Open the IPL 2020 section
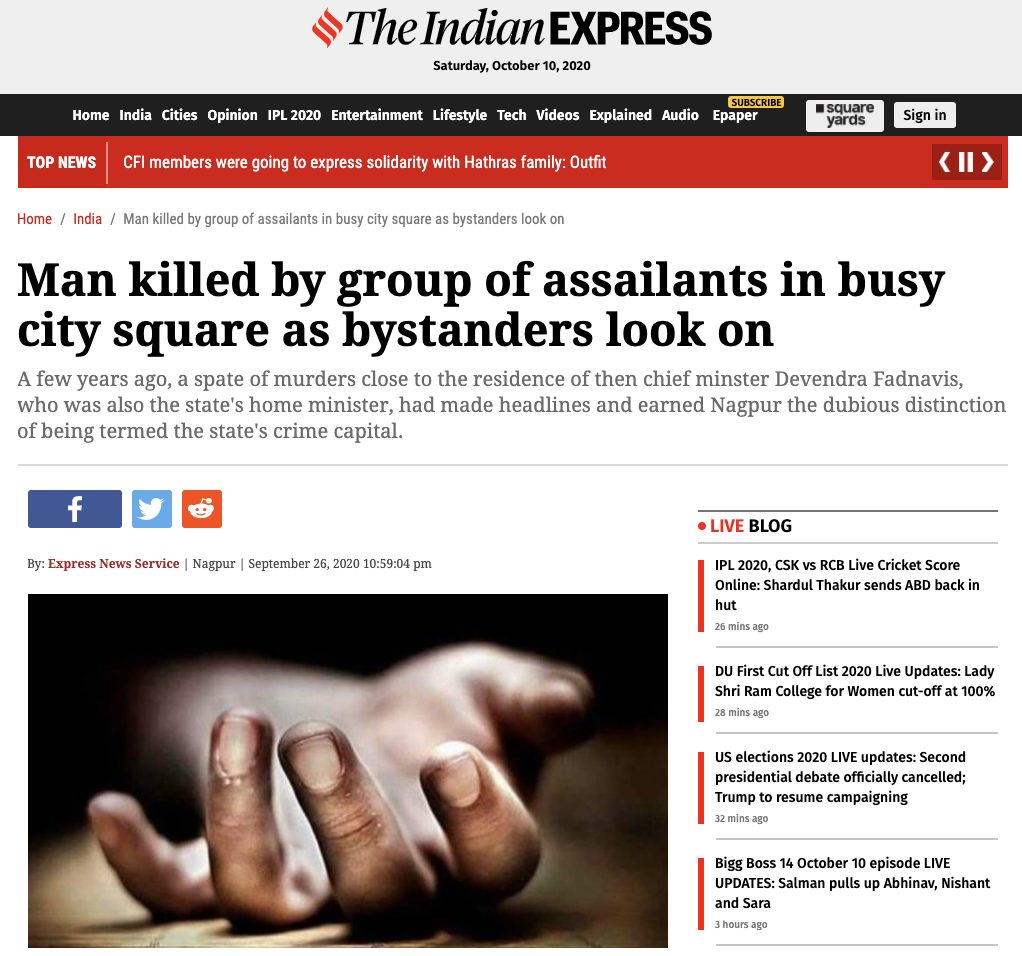Screen dimensions: 1022x956 pos(294,115)
